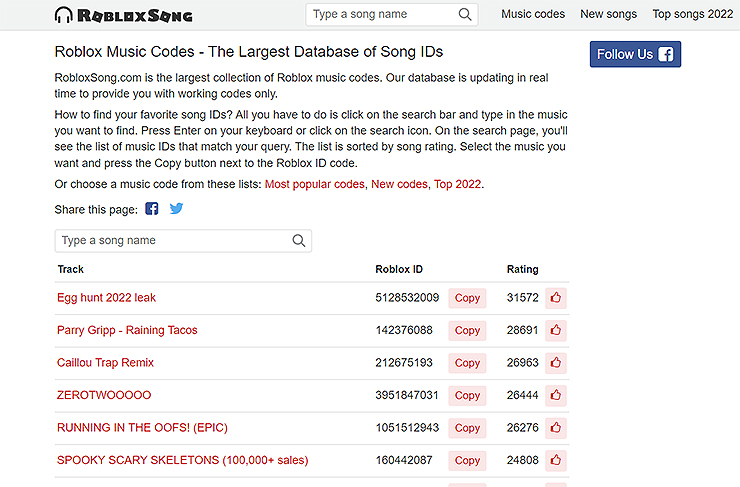Screen dimensions: 740x487
Task: Click the Roblox Music Codes page heading
Action: point(249,51)
